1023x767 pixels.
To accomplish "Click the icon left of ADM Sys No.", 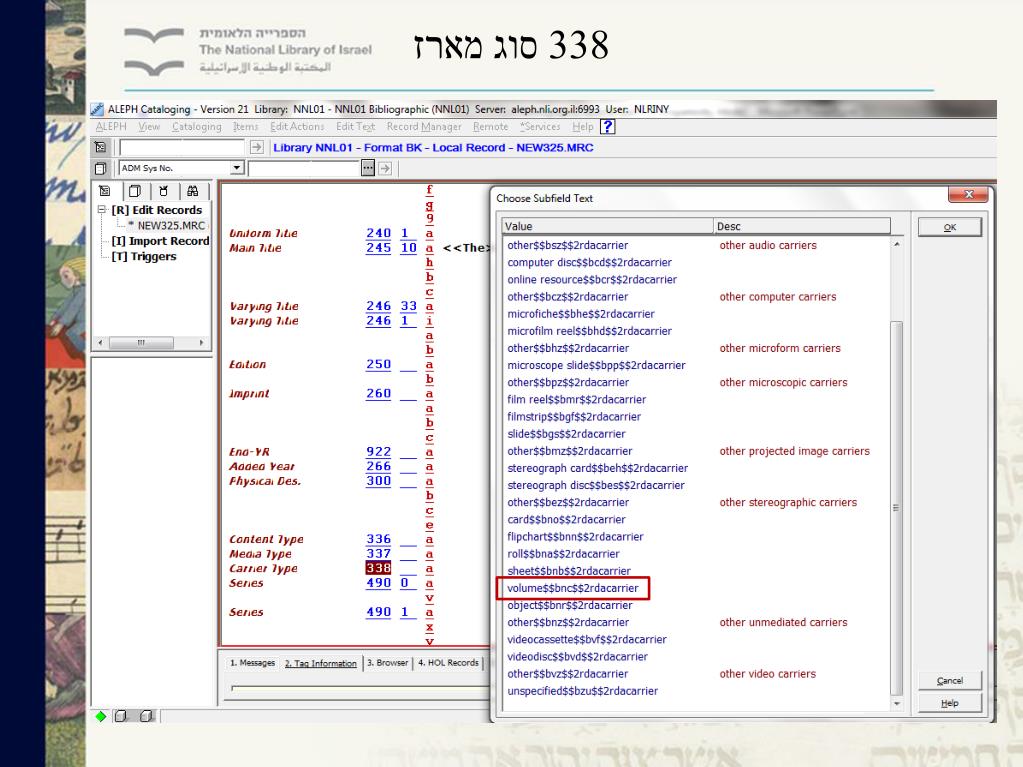I will (100, 168).
